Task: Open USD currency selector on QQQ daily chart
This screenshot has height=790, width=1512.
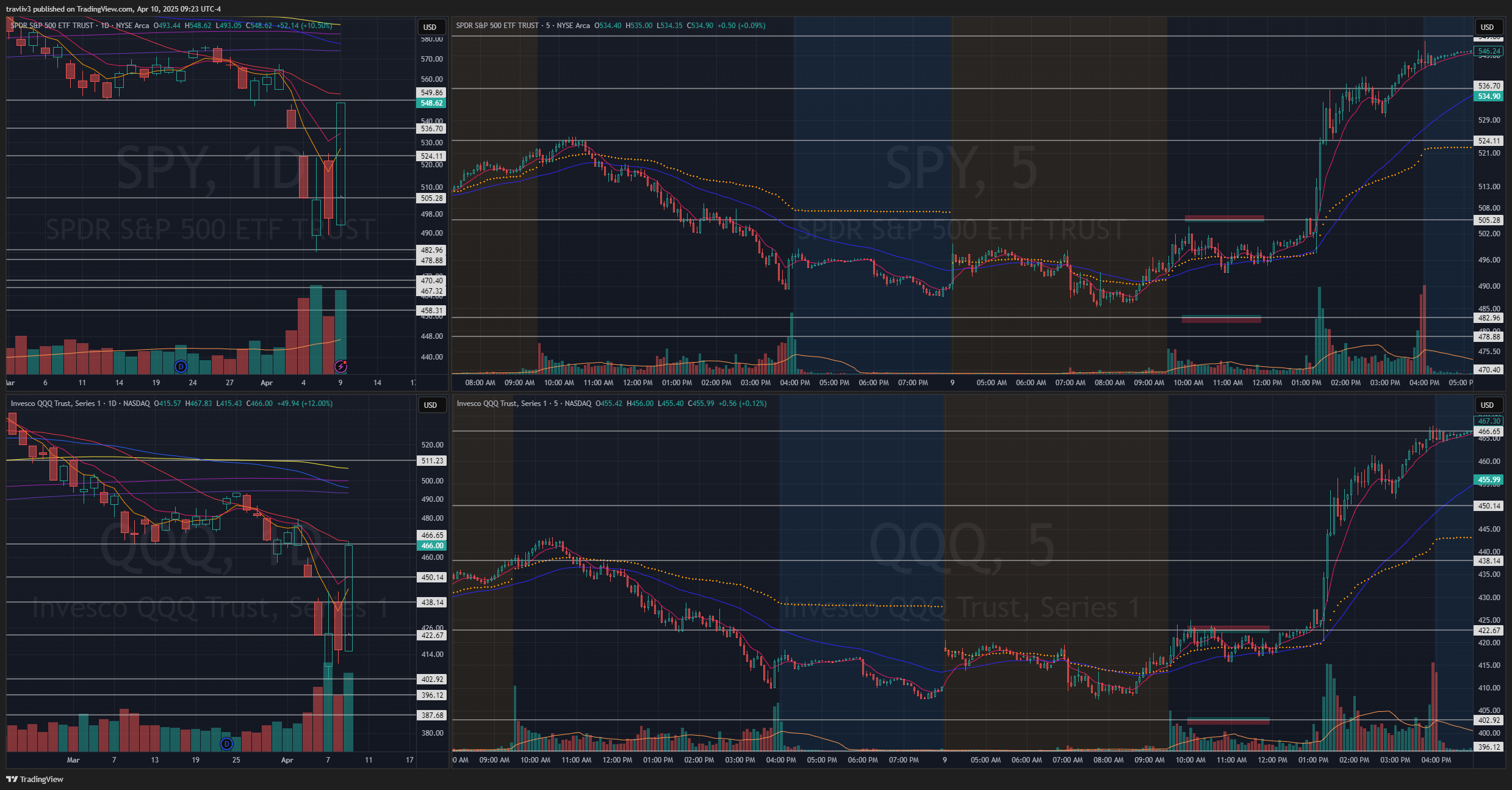Action: [430, 405]
